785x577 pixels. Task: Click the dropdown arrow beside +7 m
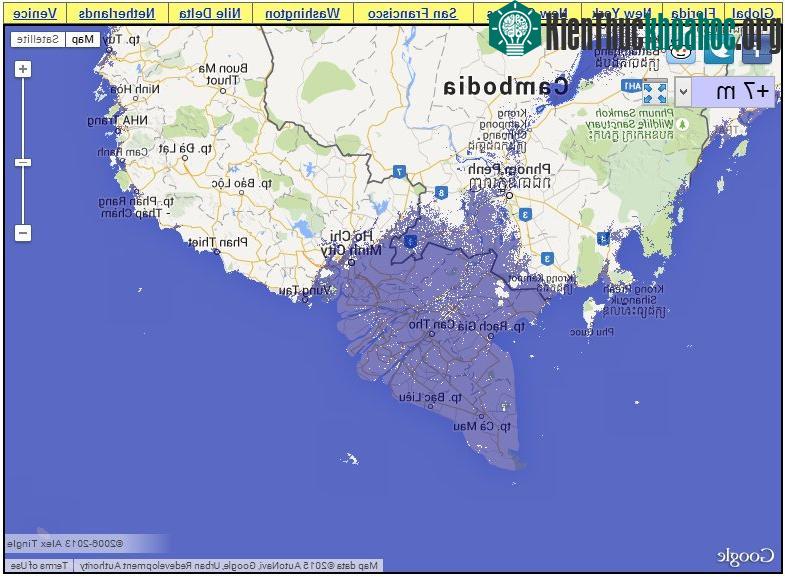pyautogui.click(x=683, y=92)
